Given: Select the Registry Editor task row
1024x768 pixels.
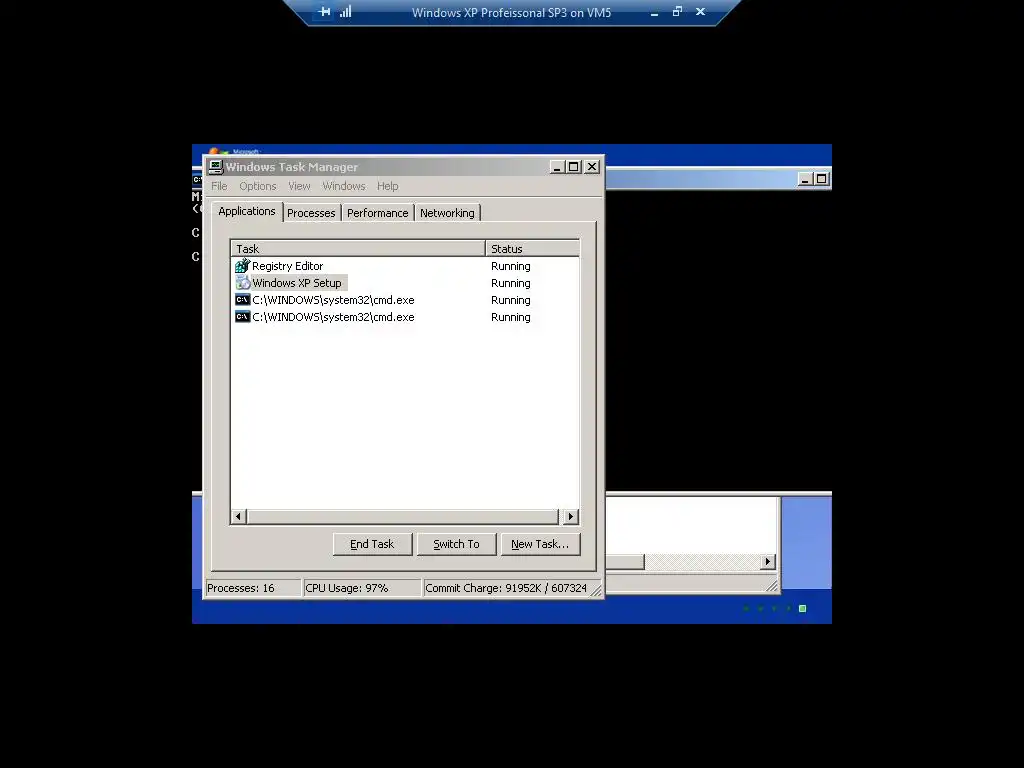Looking at the screenshot, I should pos(405,266).
